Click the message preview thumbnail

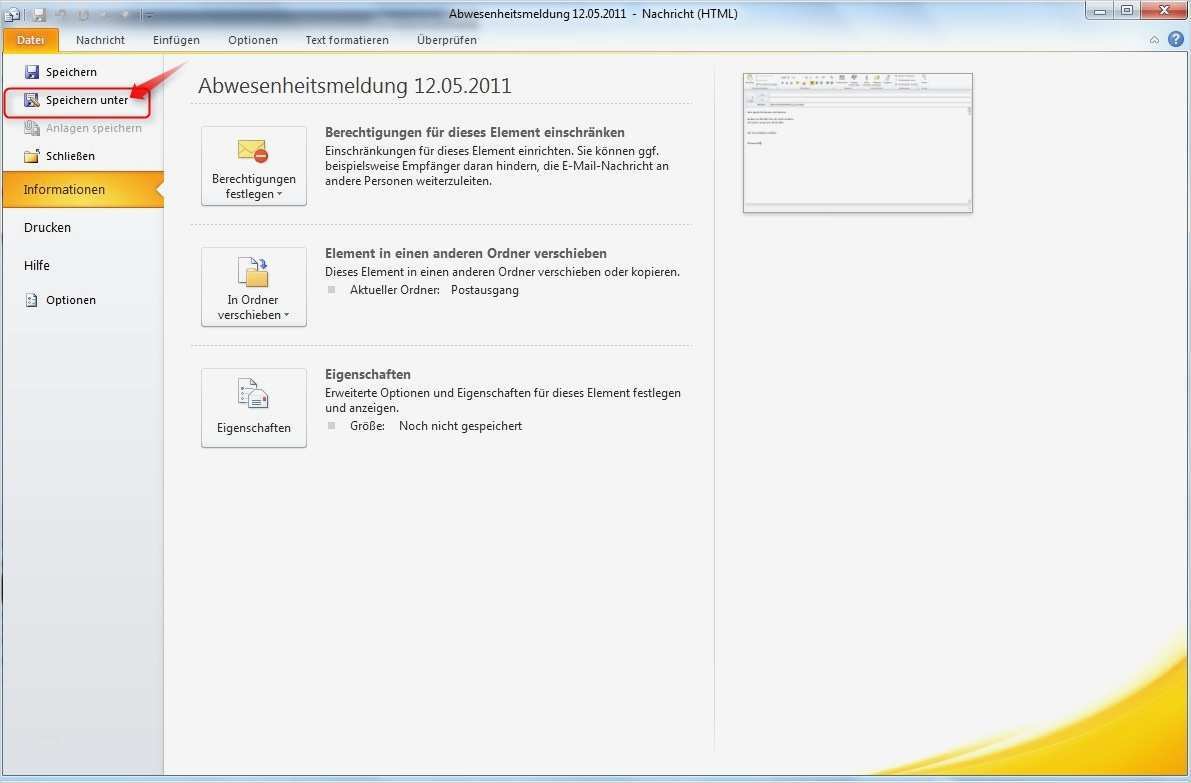(858, 143)
